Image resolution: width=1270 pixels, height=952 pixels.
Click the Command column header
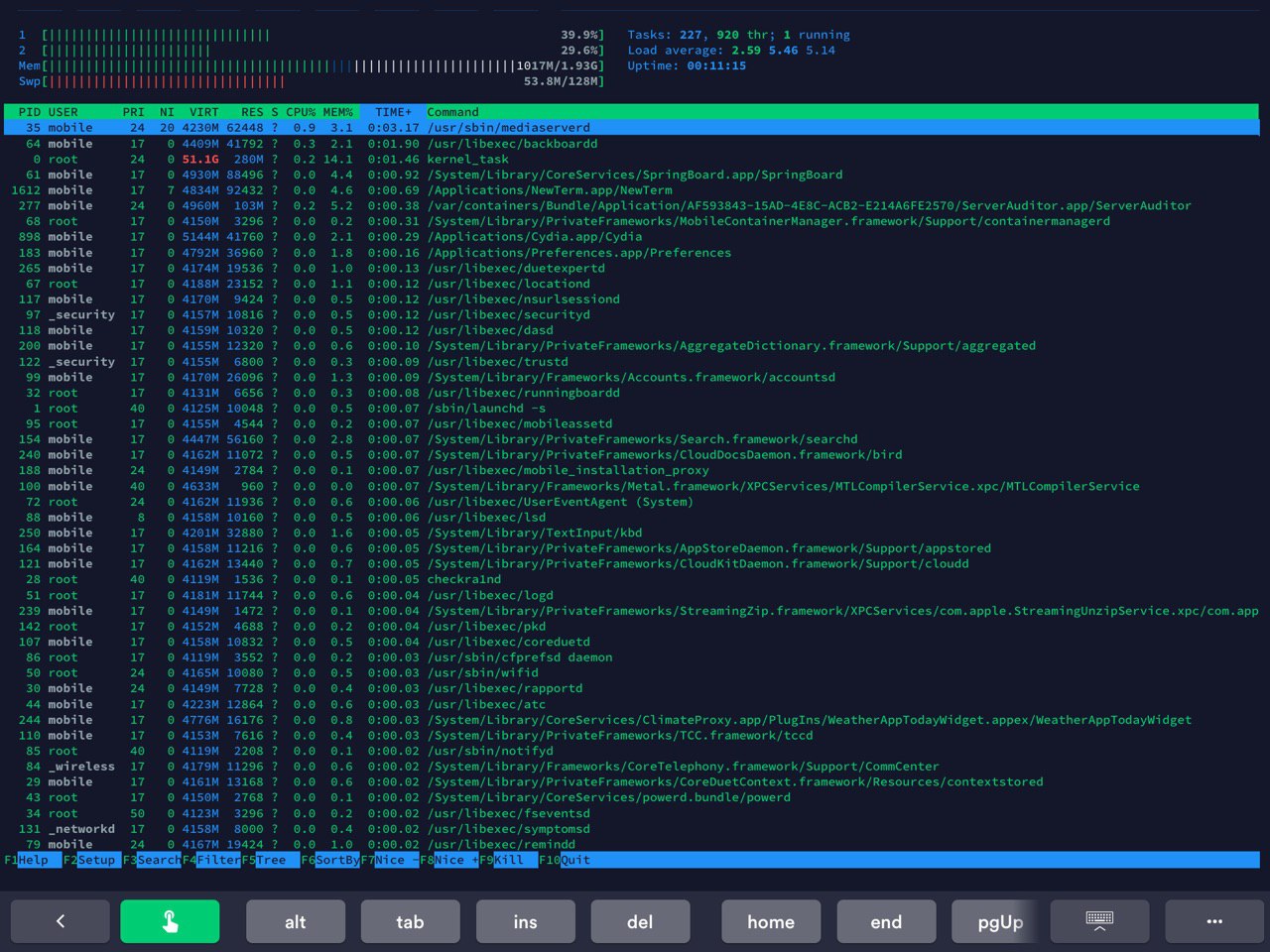point(452,112)
